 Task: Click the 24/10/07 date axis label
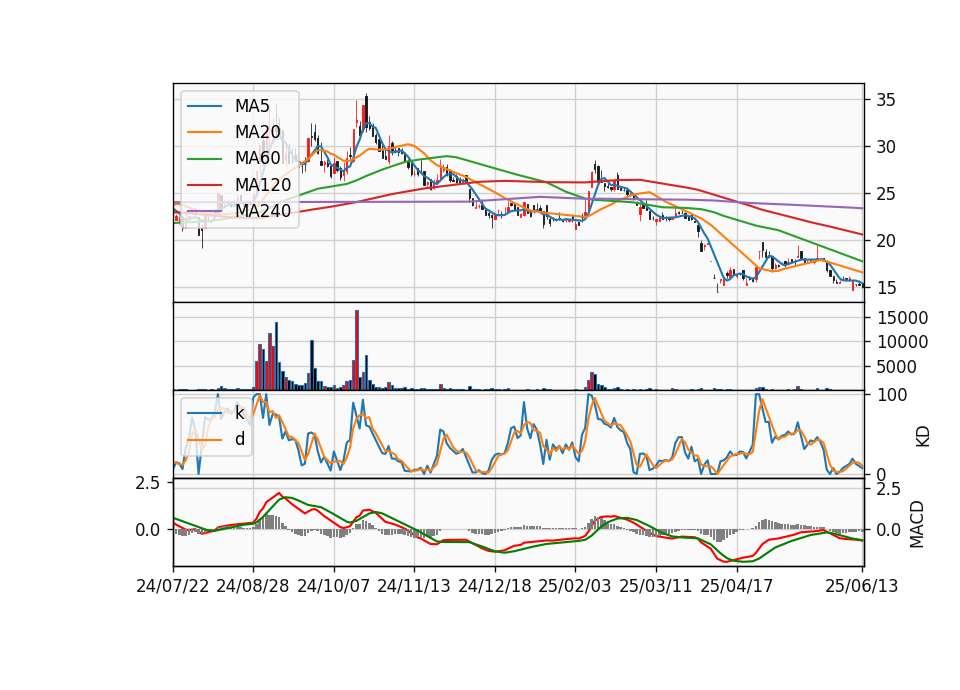pos(334,586)
